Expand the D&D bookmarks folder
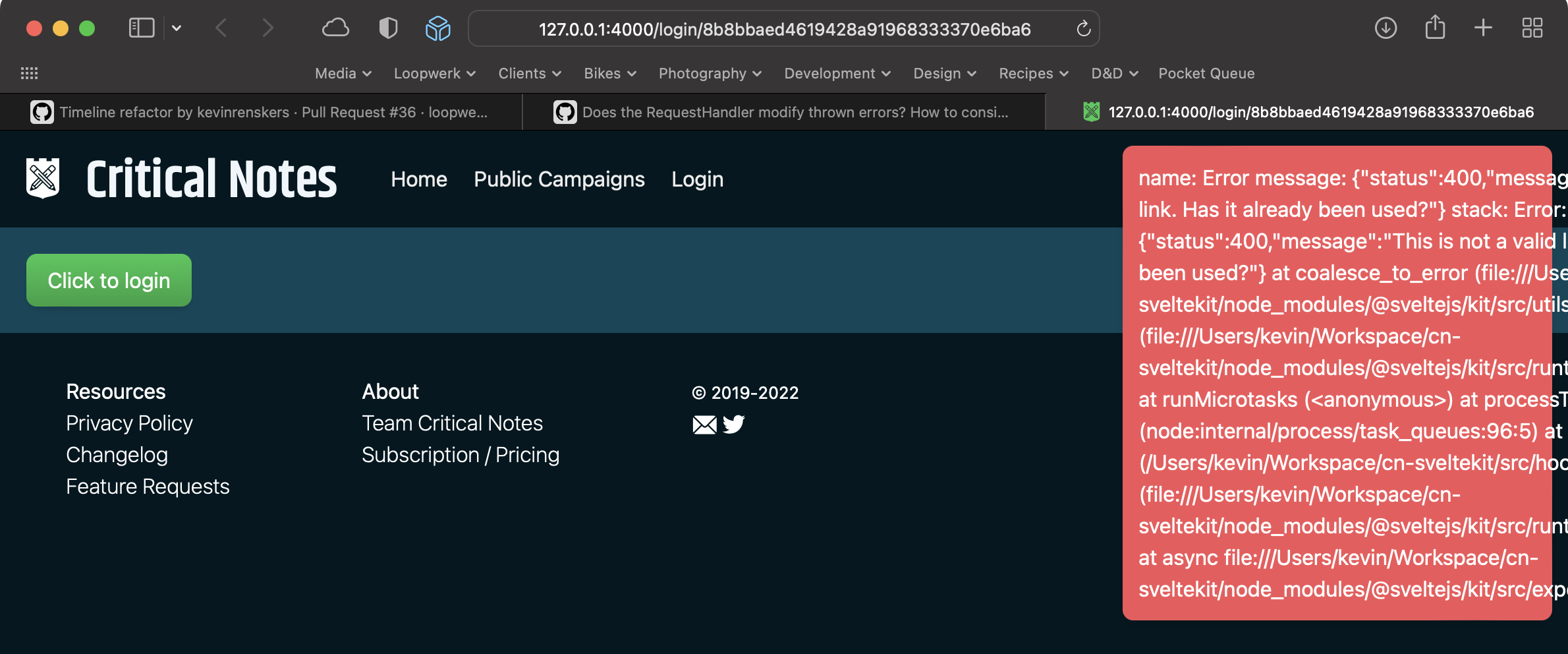This screenshot has width=1568, height=654. tap(1115, 73)
